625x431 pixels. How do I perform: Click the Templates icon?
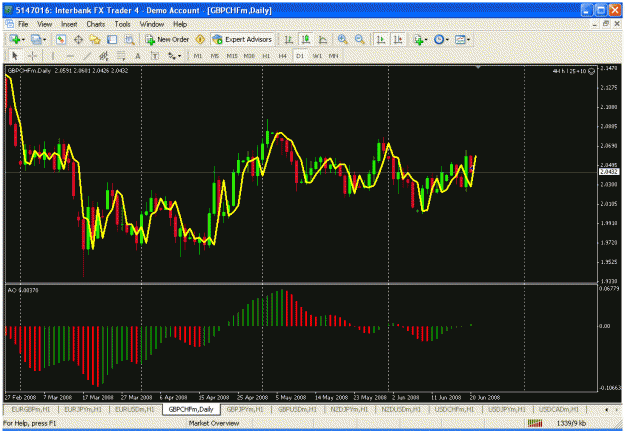(460, 39)
